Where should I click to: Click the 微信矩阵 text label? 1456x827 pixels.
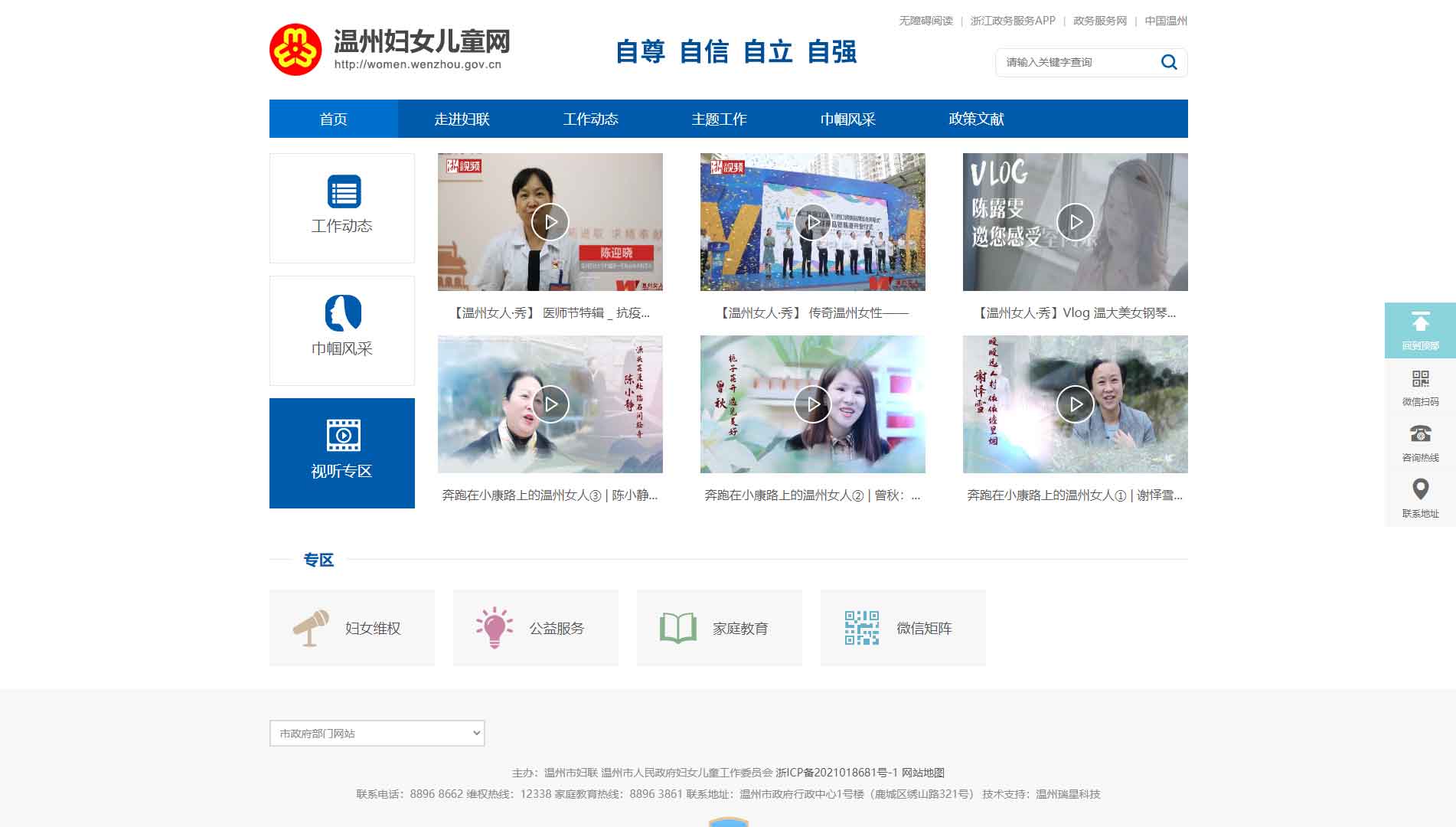point(924,628)
